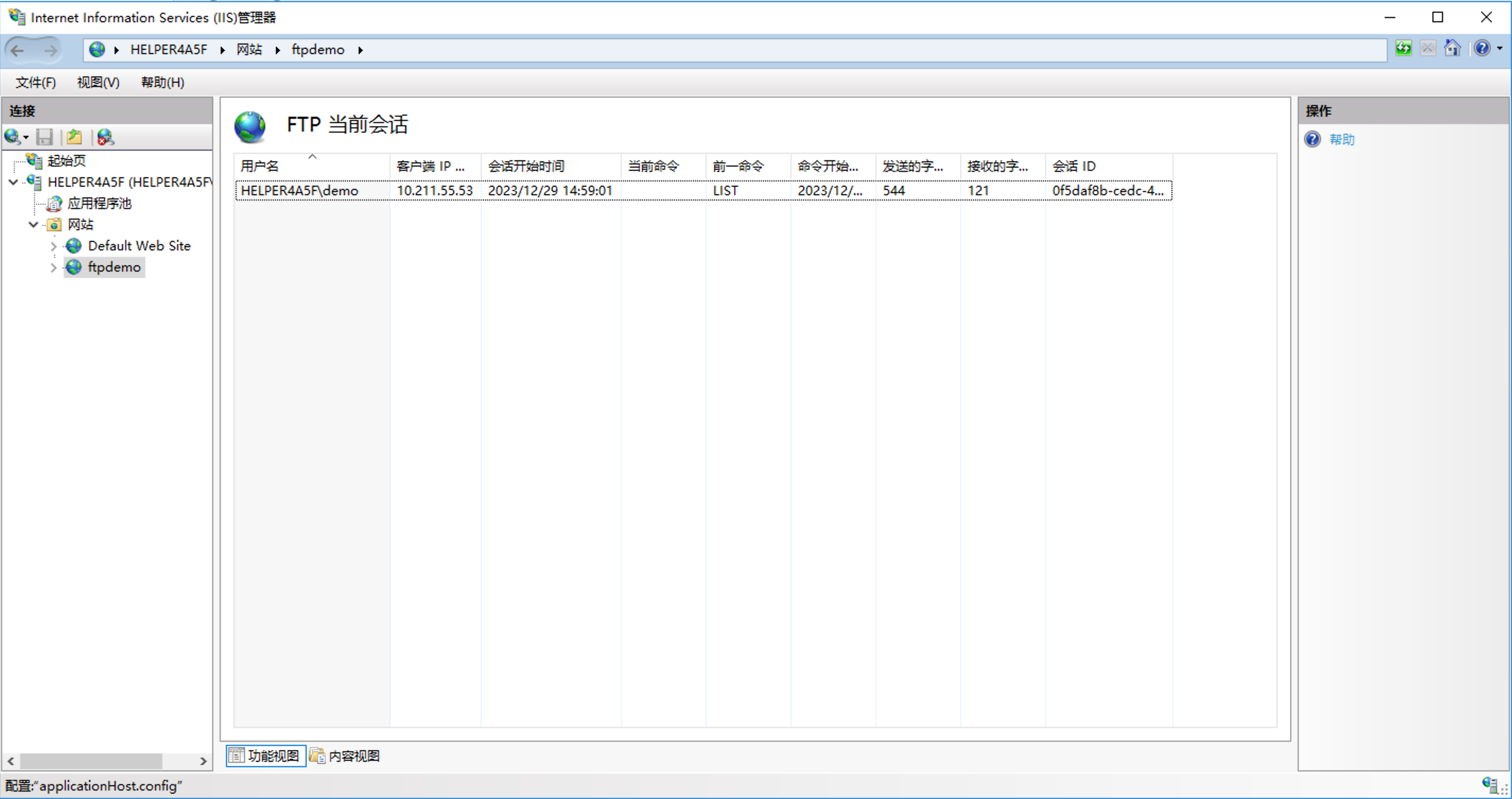Image resolution: width=1512 pixels, height=799 pixels.
Task: Collapse the 网站 sites folder
Action: point(33,225)
